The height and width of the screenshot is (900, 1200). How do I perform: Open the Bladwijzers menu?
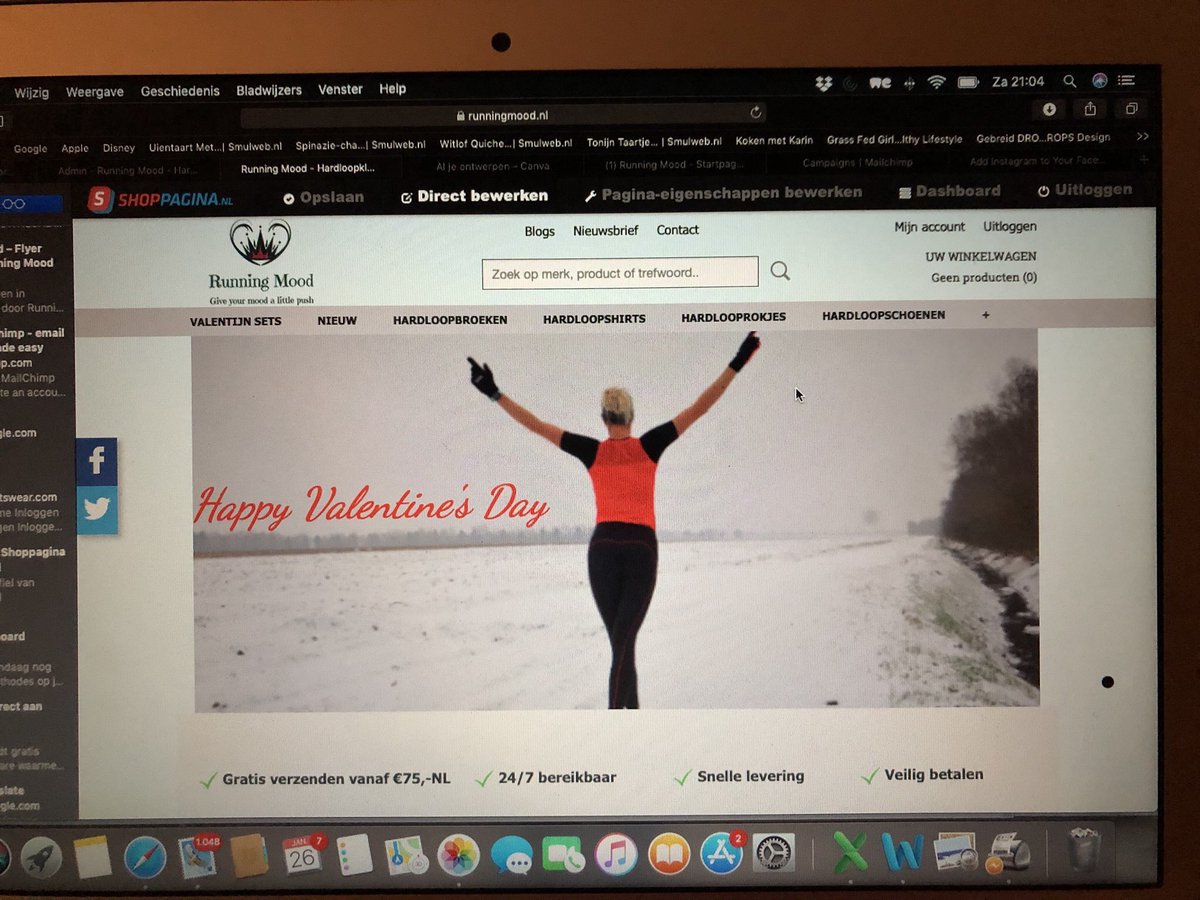[269, 90]
